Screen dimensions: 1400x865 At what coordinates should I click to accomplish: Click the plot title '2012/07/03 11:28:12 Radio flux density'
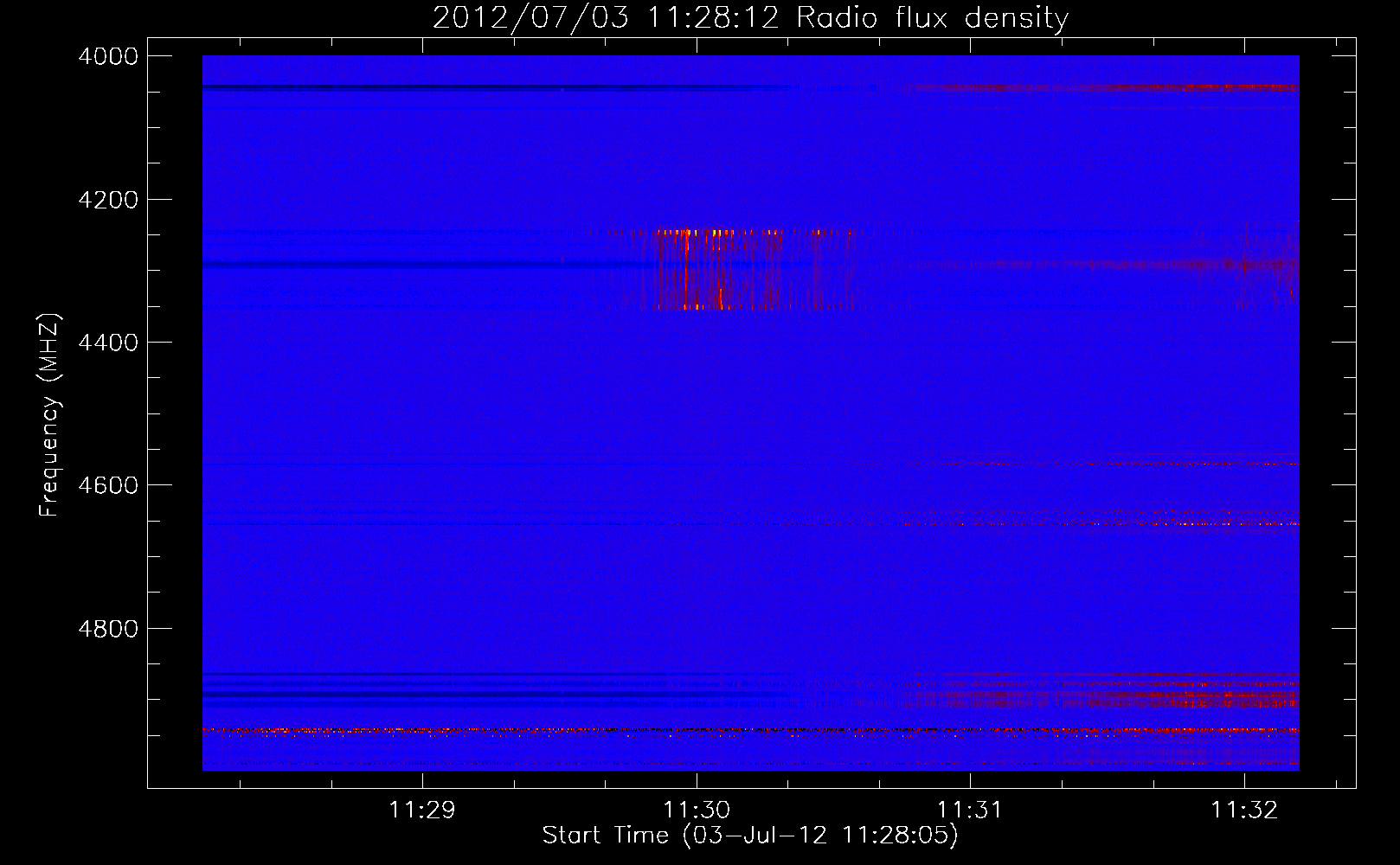point(750,18)
